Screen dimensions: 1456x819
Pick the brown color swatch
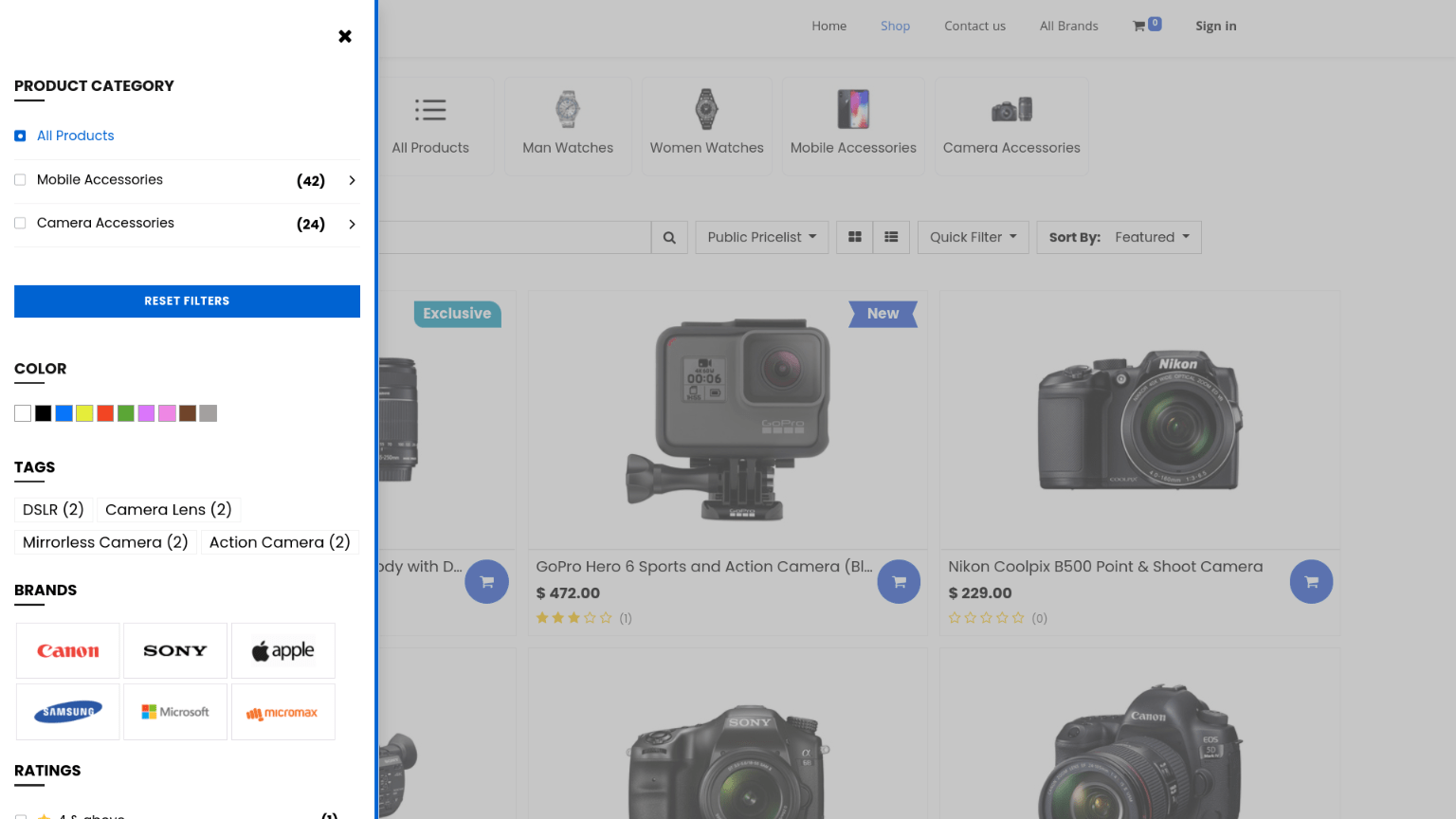(188, 413)
